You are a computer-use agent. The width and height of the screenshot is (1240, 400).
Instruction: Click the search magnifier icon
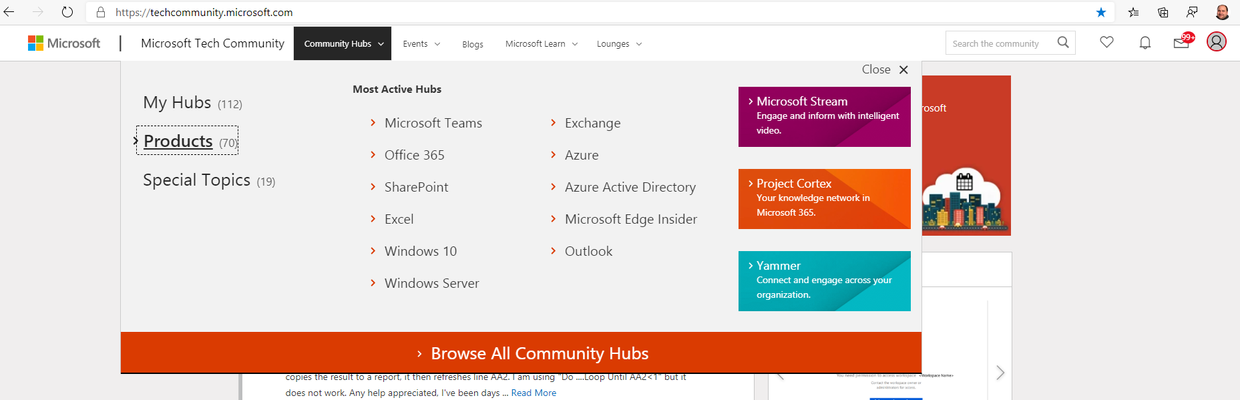pos(1063,43)
